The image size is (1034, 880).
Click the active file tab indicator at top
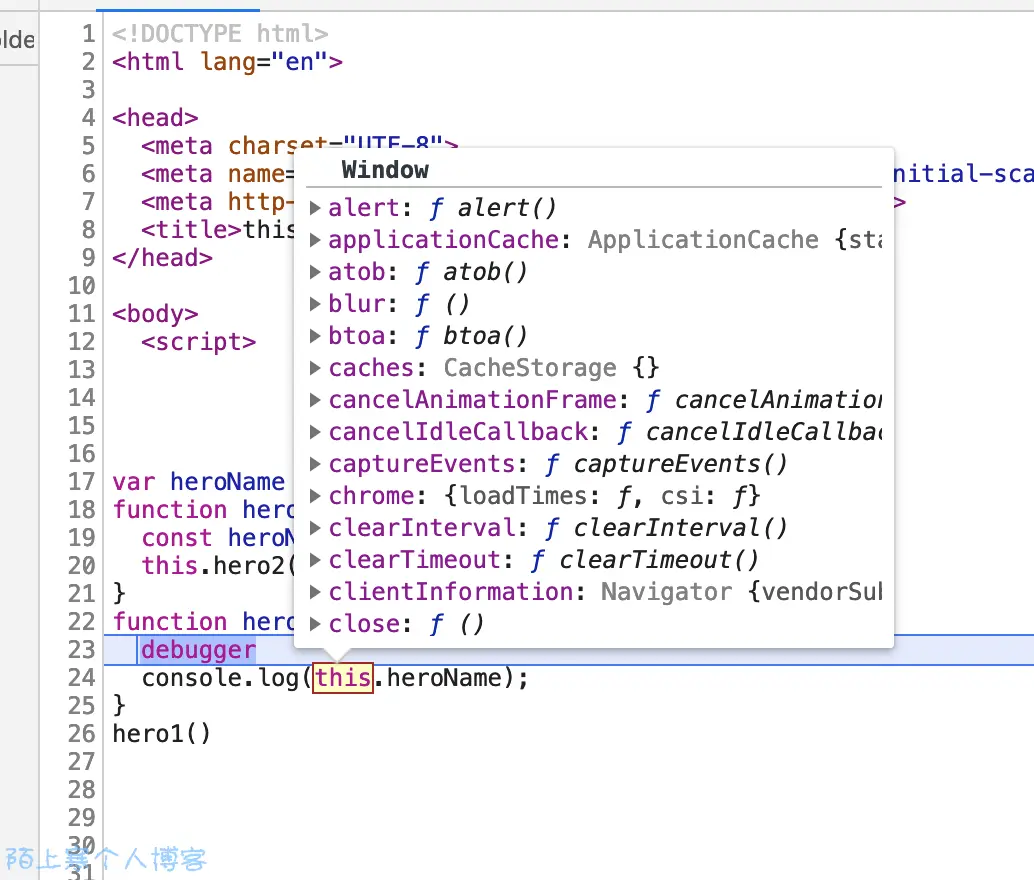click(x=178, y=10)
